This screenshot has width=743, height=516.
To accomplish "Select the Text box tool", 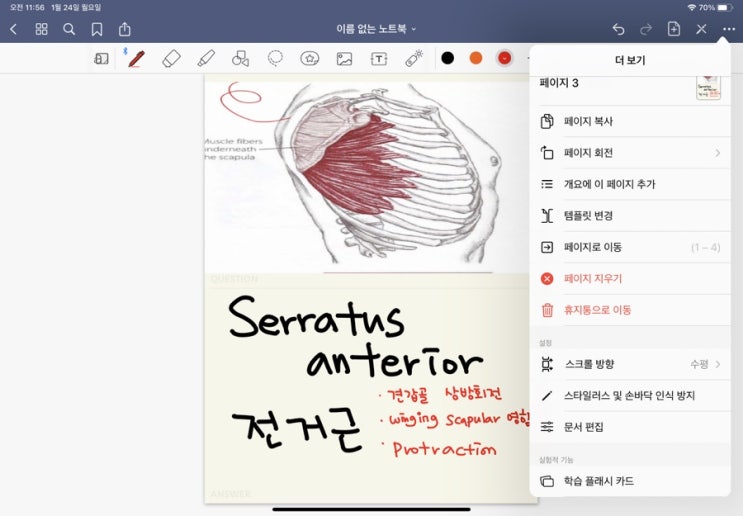I will click(379, 59).
